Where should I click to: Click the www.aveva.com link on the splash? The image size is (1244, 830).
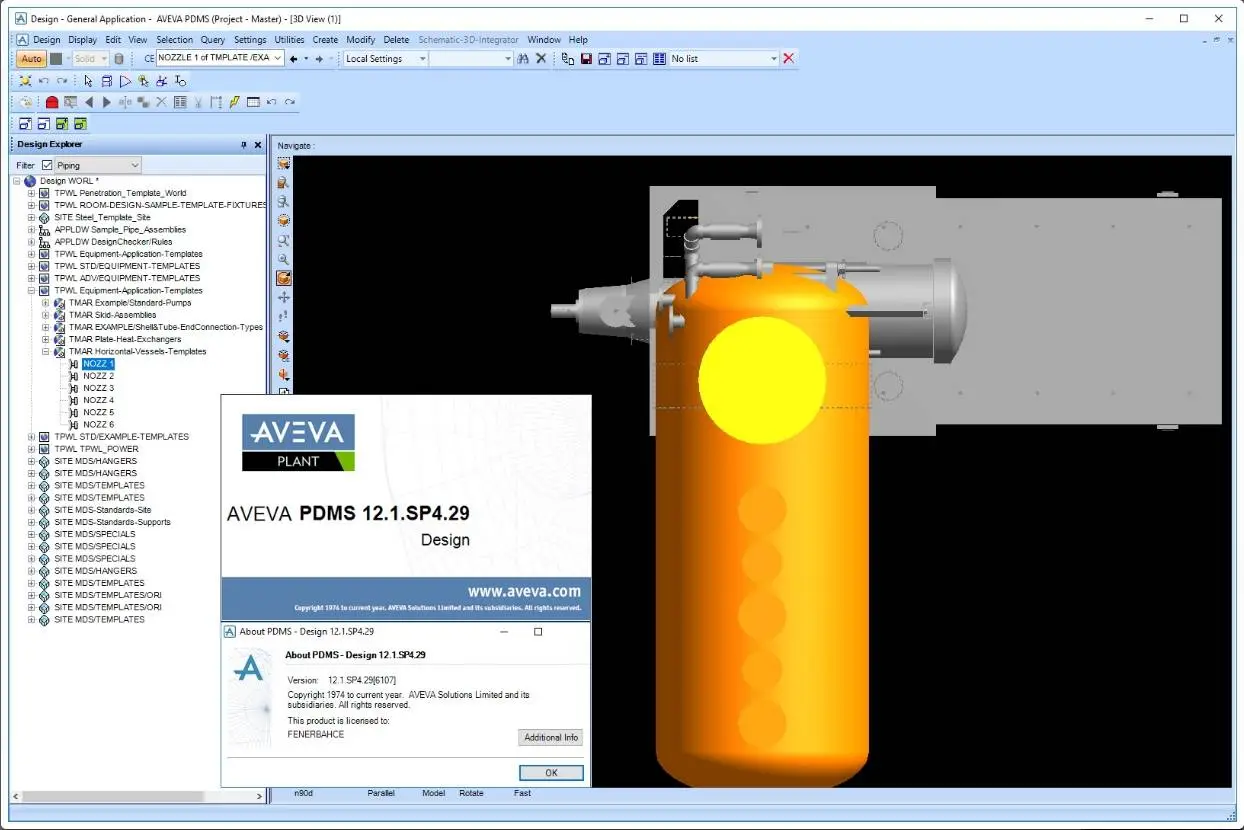pyautogui.click(x=524, y=591)
